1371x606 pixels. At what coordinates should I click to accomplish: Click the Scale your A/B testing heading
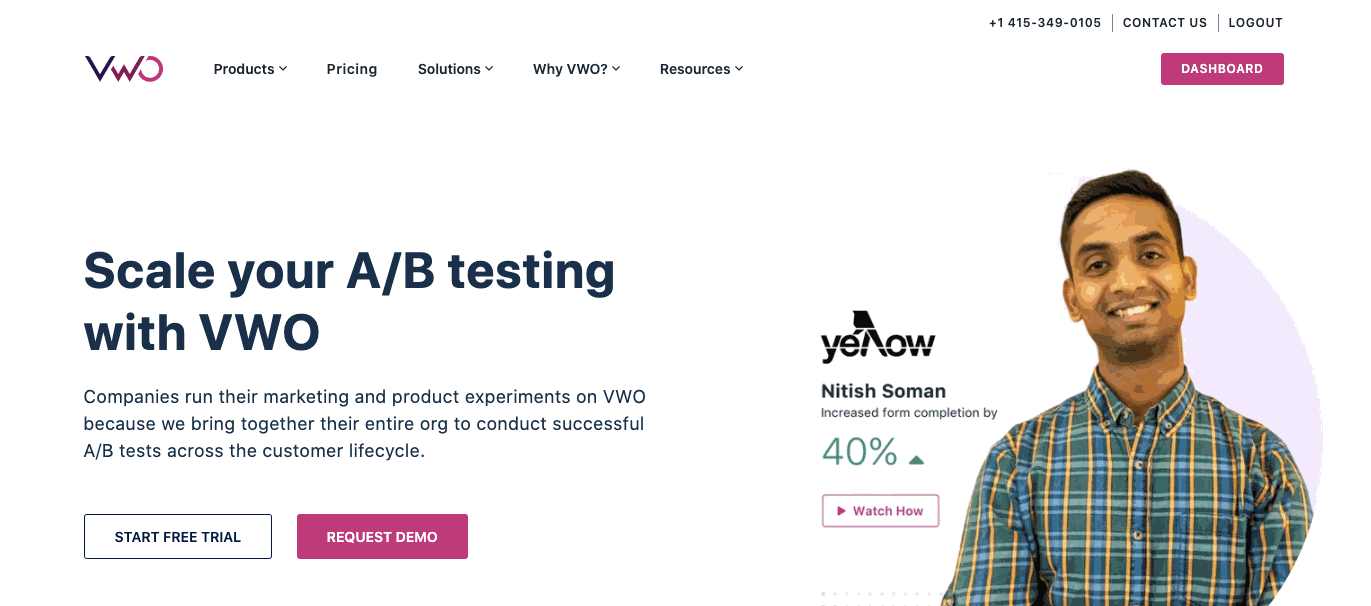[349, 301]
